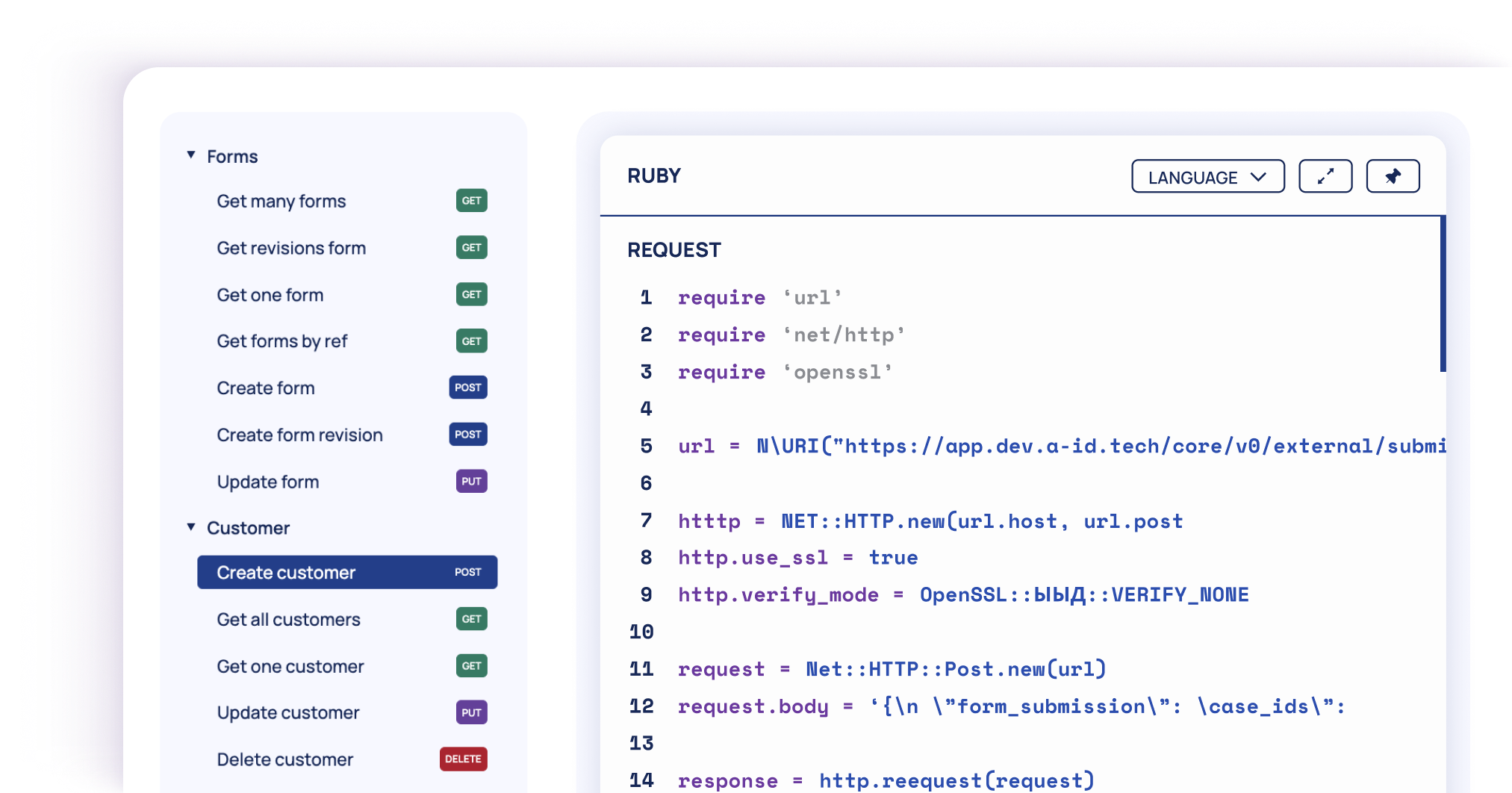Open the LANGUAGE dropdown
This screenshot has width=1512, height=793.
[x=1207, y=176]
